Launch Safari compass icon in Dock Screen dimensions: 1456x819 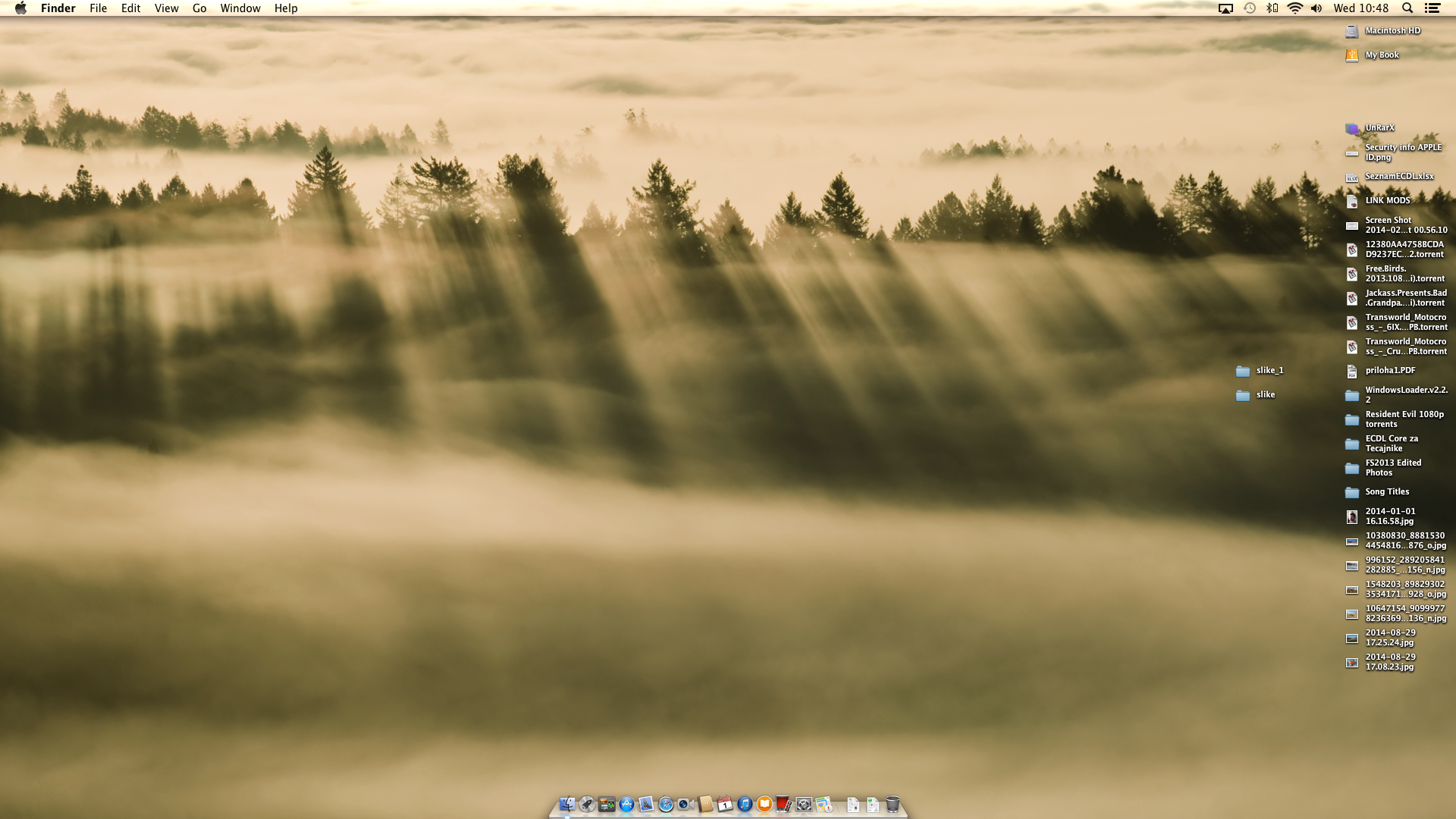pos(666,805)
